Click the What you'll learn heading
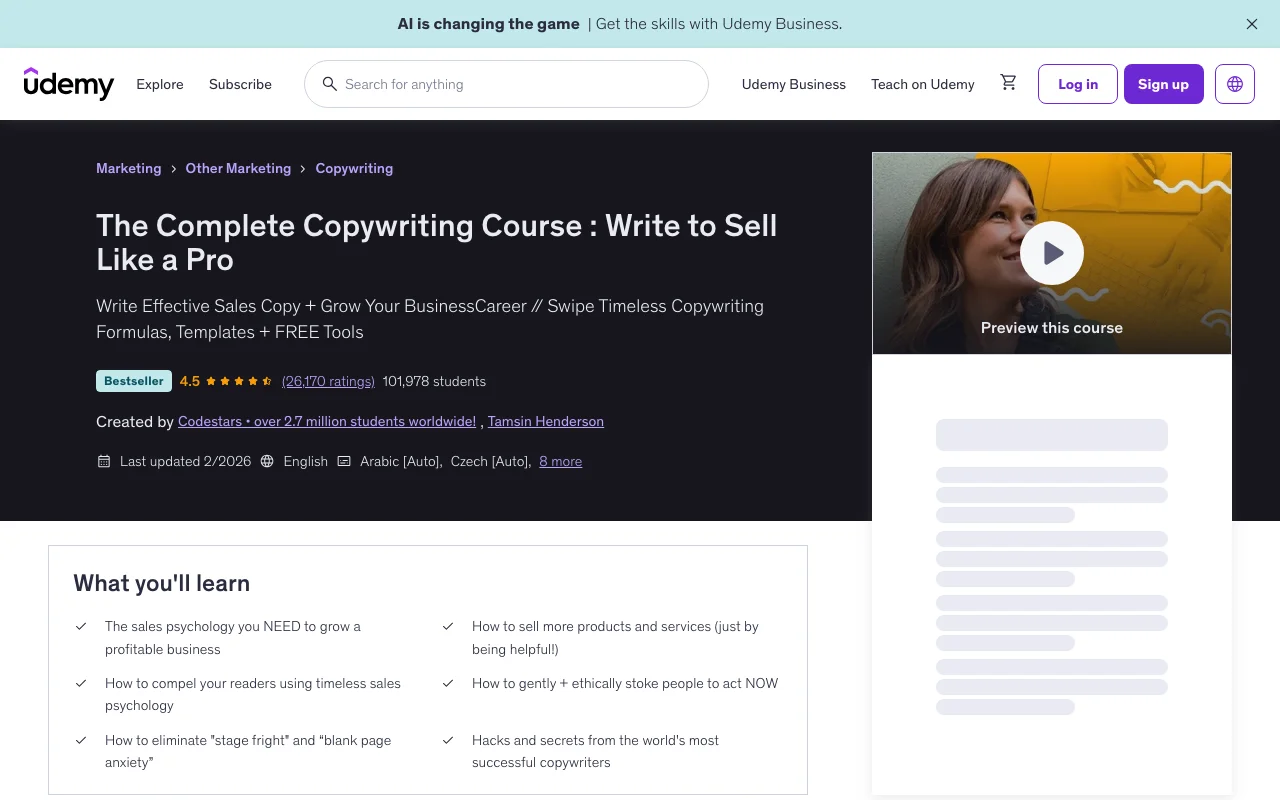The width and height of the screenshot is (1280, 800). pos(162,583)
